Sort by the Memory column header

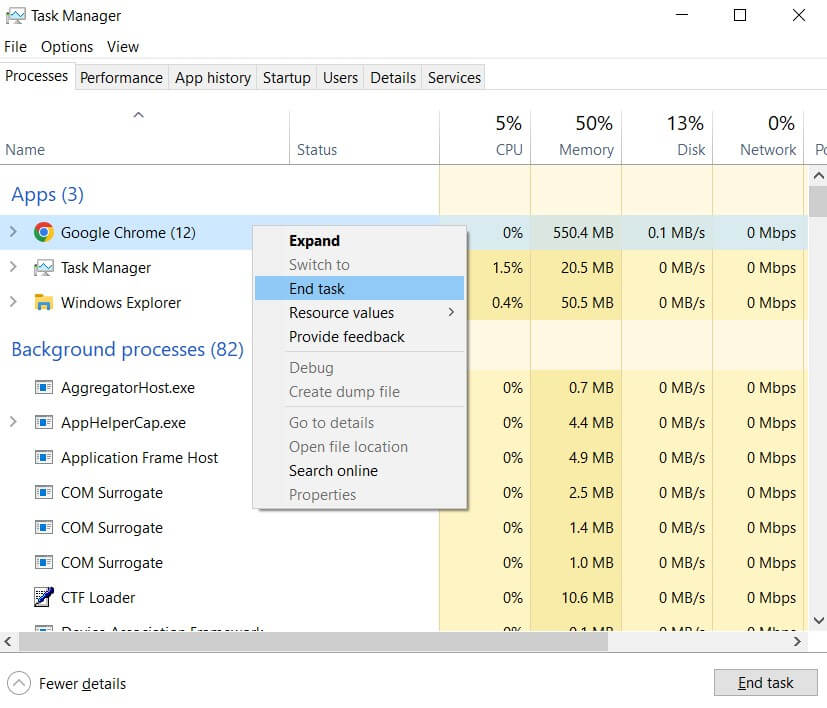(576, 137)
